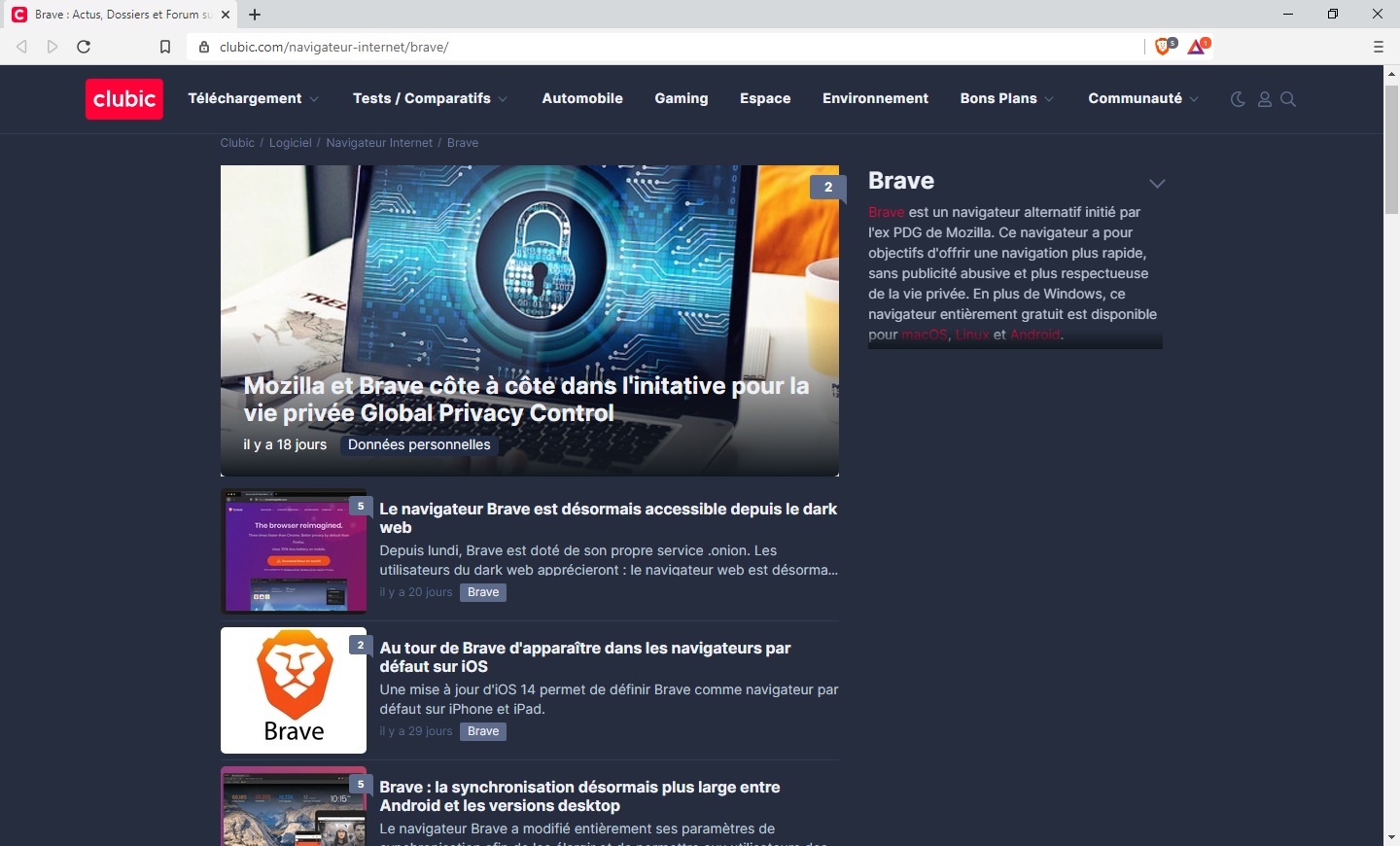Image resolution: width=1400 pixels, height=846 pixels.
Task: Click the Clubic red logo
Action: 124,99
